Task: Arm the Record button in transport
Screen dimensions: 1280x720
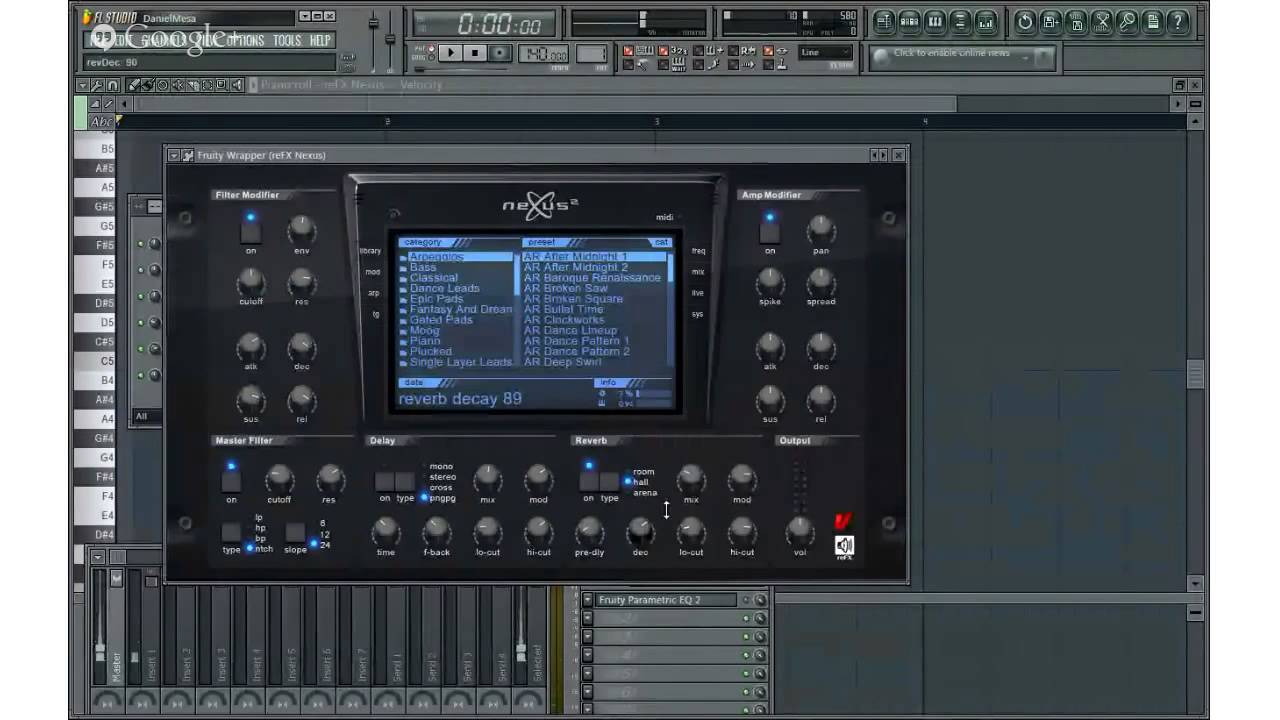Action: [x=500, y=54]
